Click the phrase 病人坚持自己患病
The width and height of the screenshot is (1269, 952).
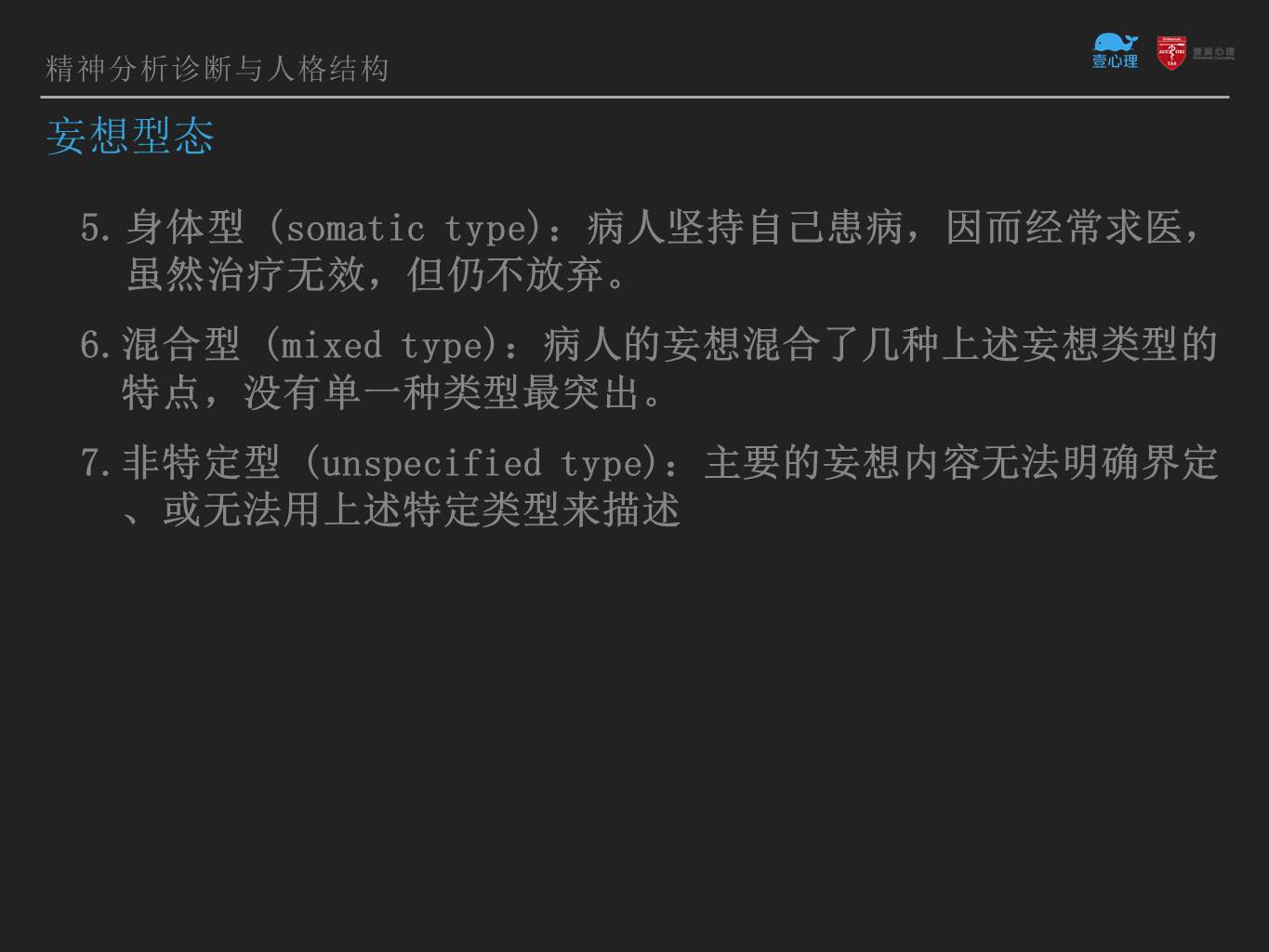pos(745,228)
